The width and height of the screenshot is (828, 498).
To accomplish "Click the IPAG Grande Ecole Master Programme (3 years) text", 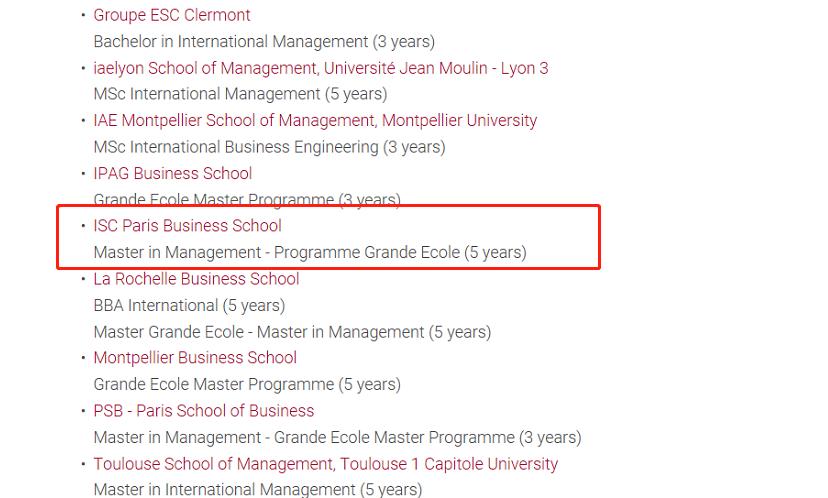I will [x=247, y=200].
